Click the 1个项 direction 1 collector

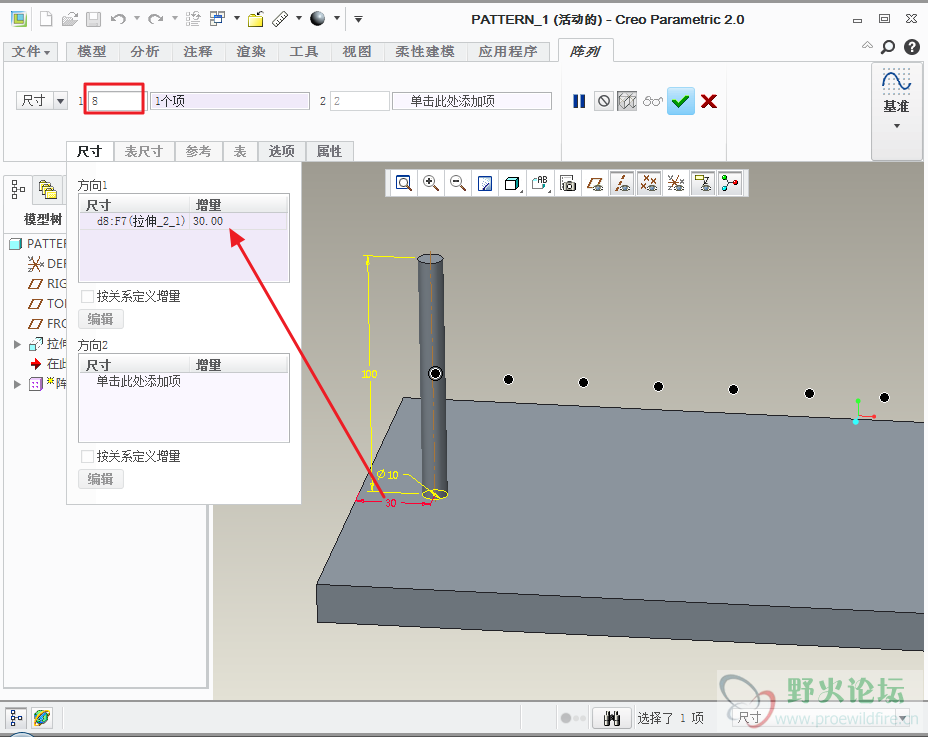(x=230, y=101)
